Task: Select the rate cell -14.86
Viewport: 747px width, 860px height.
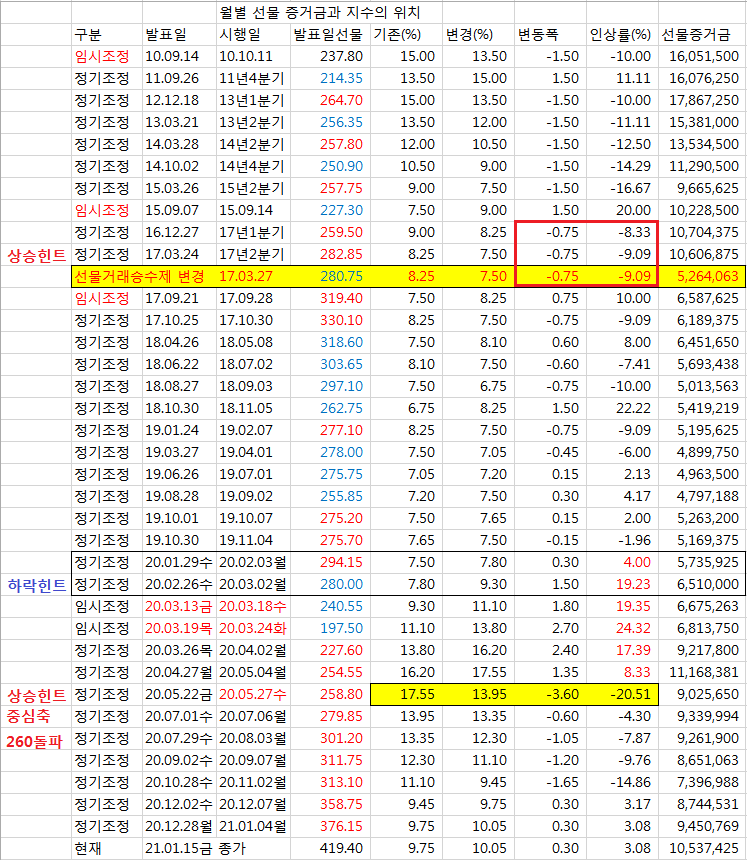Action: click(x=631, y=782)
